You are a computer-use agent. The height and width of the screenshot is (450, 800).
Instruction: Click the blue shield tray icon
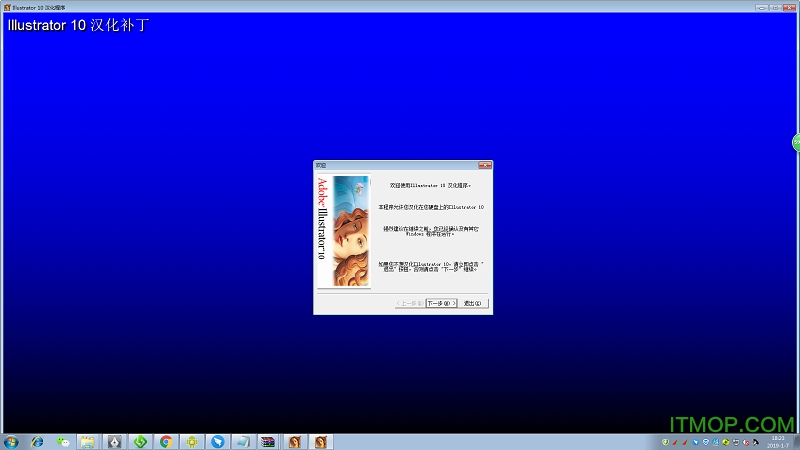pos(706,442)
